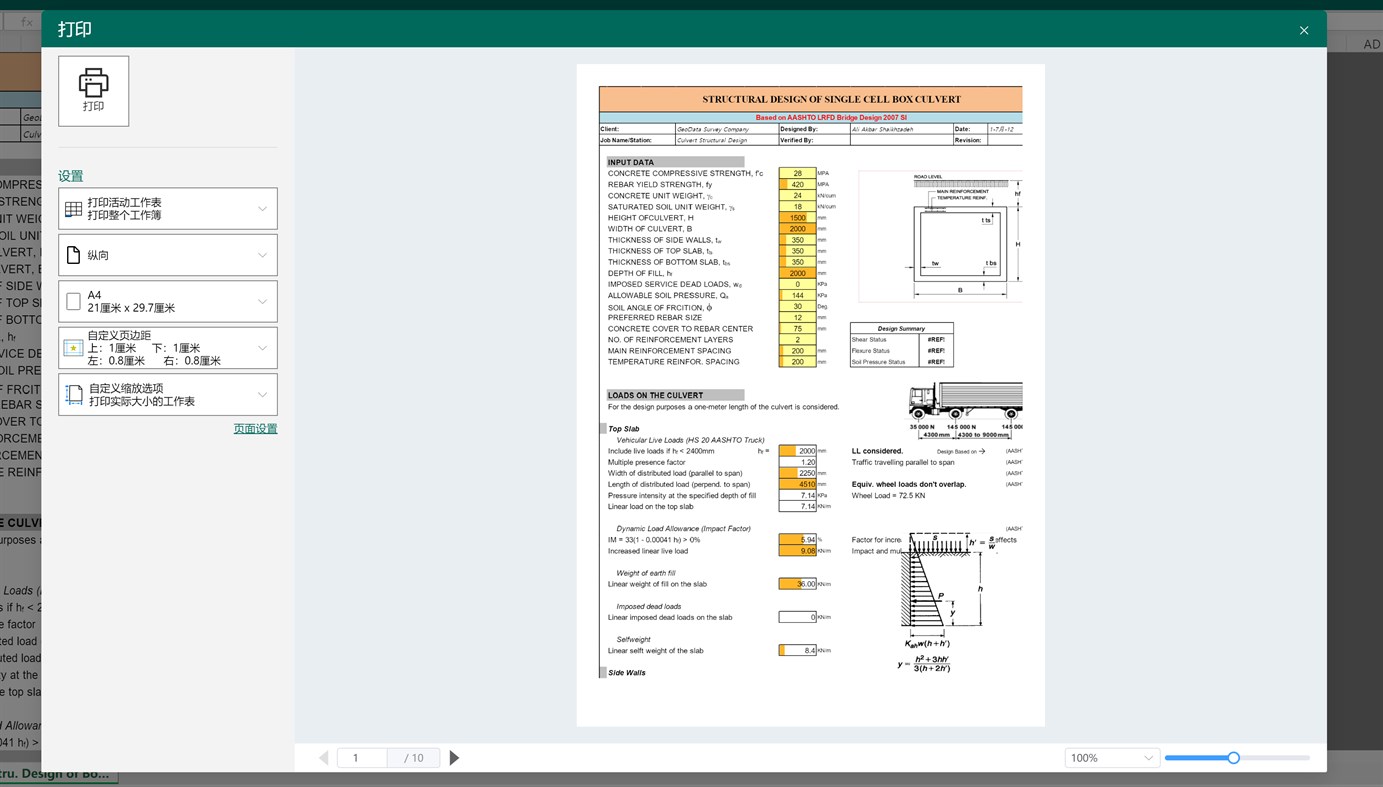Viewport: 1383px width, 787px height.
Task: Click the custom scaling page icon
Action: point(72,393)
